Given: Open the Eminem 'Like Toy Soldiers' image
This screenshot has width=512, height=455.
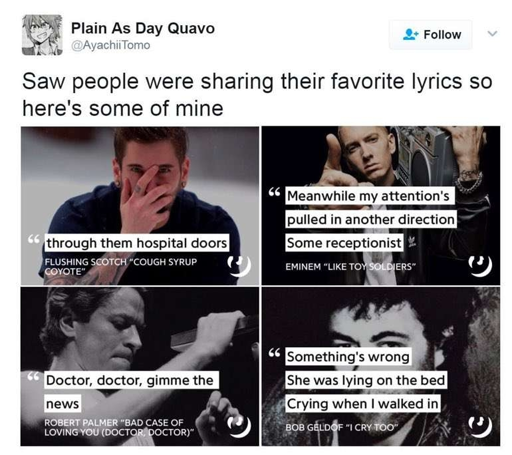Looking at the screenshot, I should pos(381,206).
